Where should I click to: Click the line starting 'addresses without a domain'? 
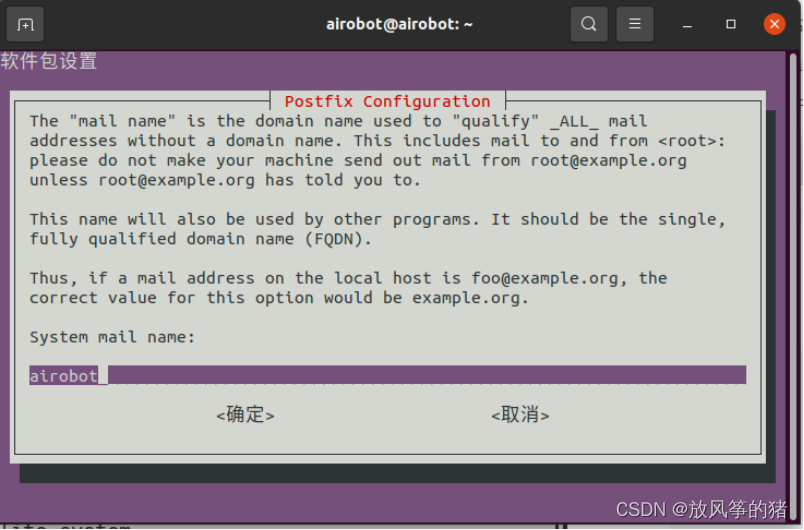[x=378, y=141]
